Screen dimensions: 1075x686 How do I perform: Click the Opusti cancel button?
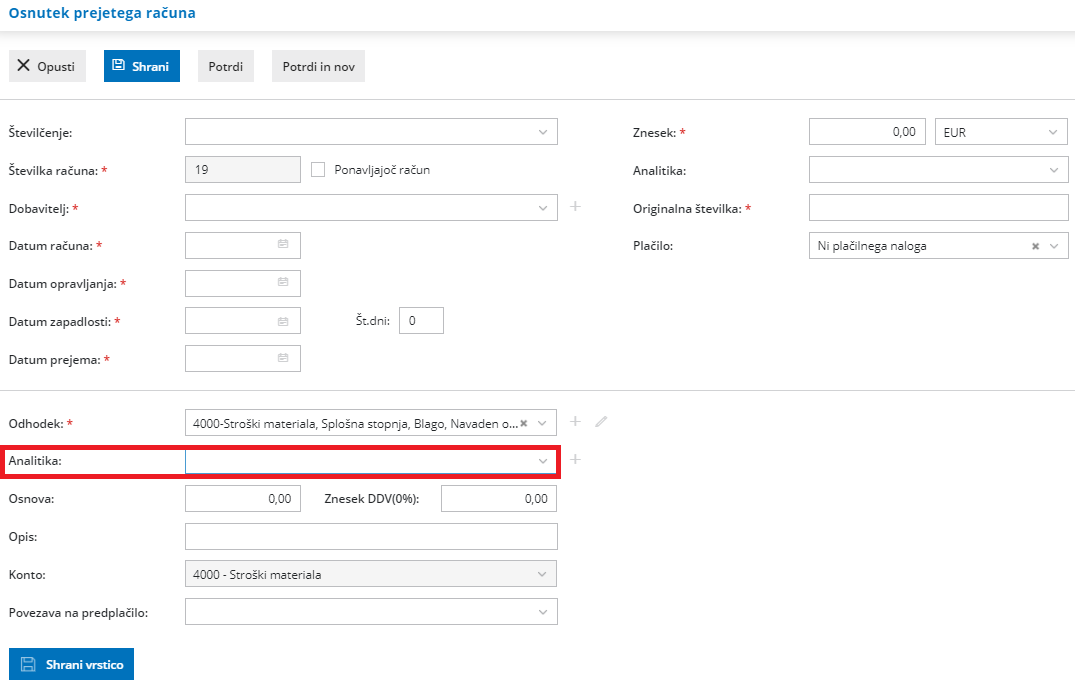click(x=47, y=66)
